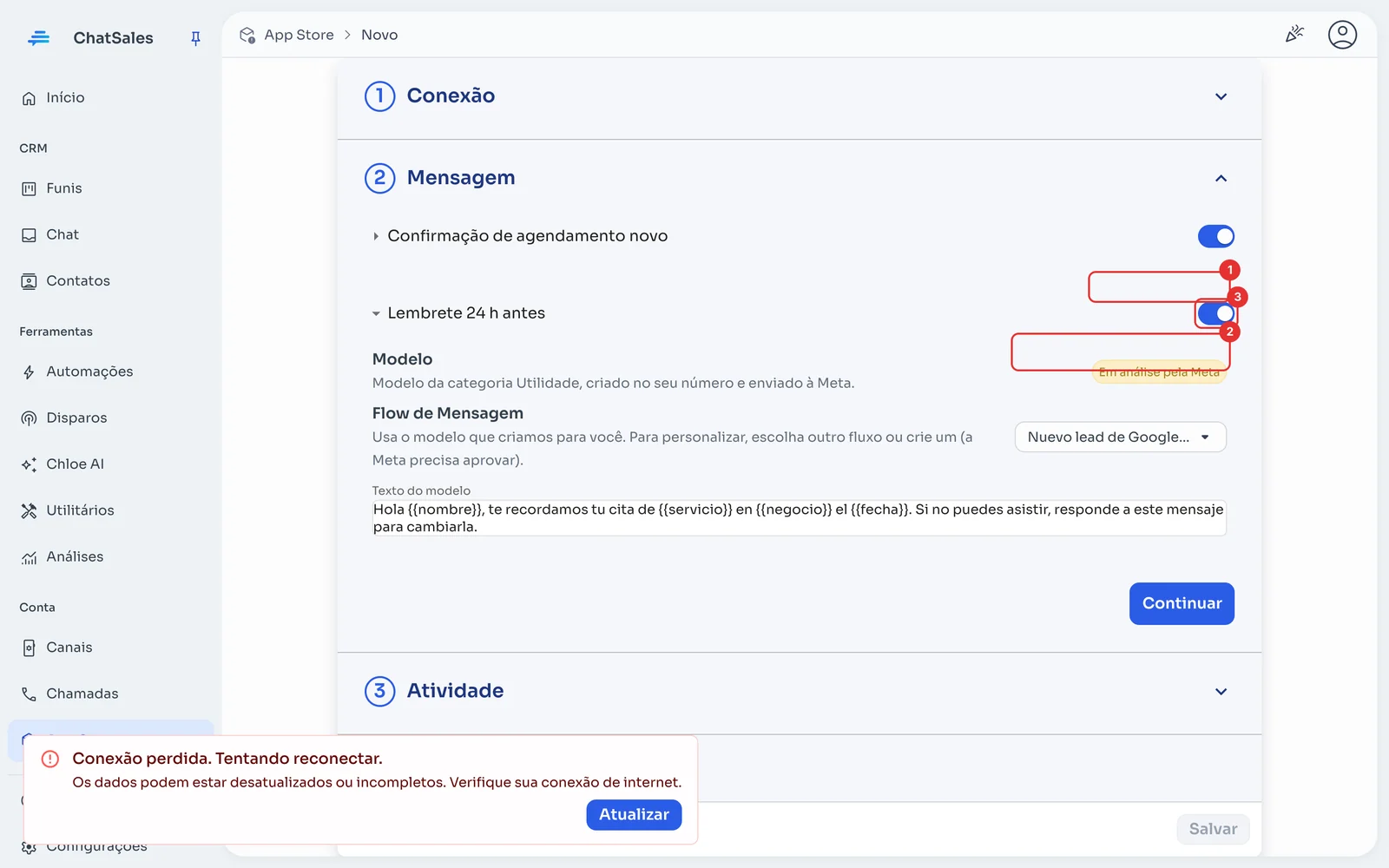The image size is (1389, 868).
Task: Collapse Lembrete 24 h antes triangle
Action: click(376, 313)
